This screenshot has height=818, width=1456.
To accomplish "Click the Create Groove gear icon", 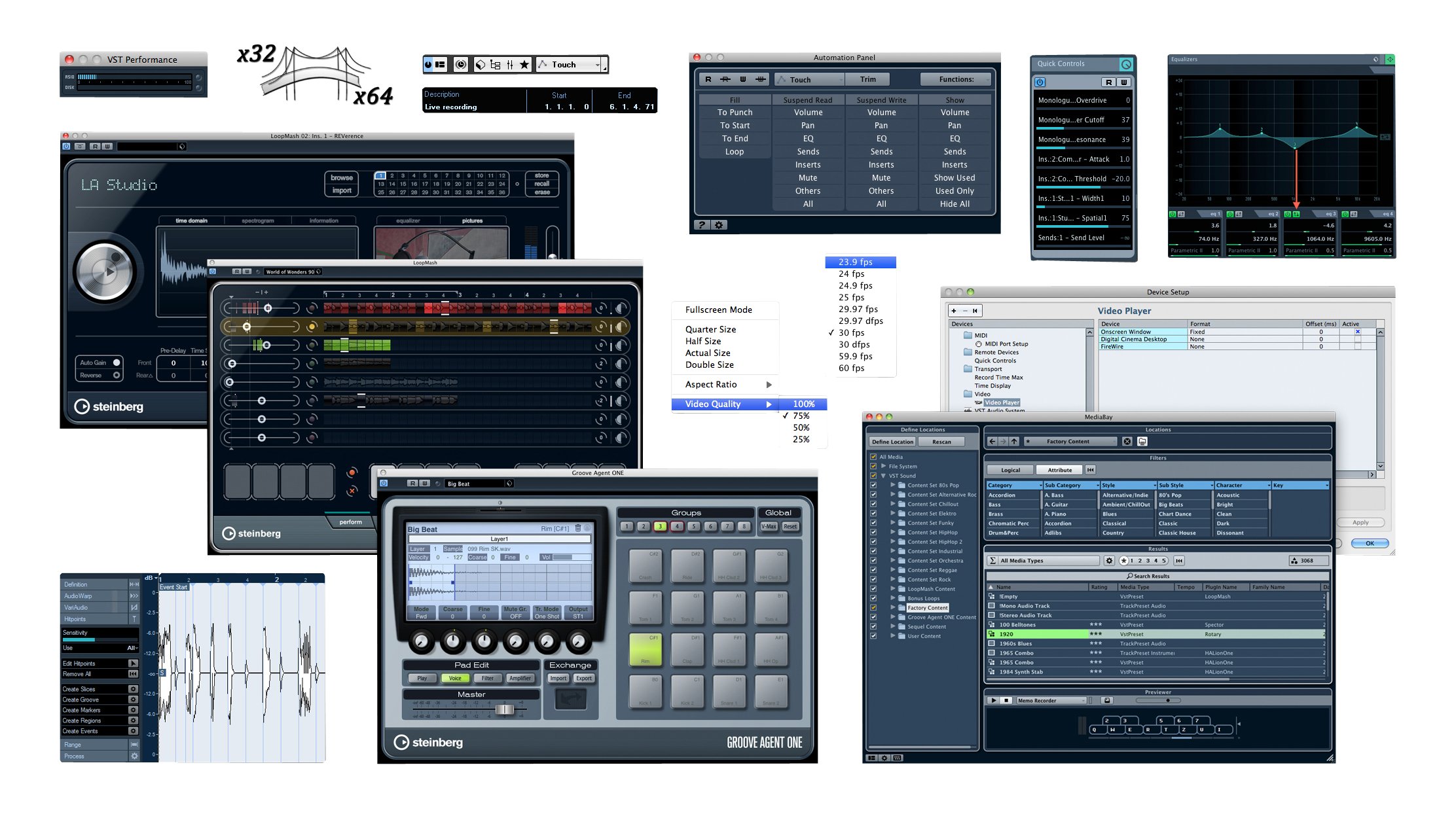I will [x=133, y=700].
